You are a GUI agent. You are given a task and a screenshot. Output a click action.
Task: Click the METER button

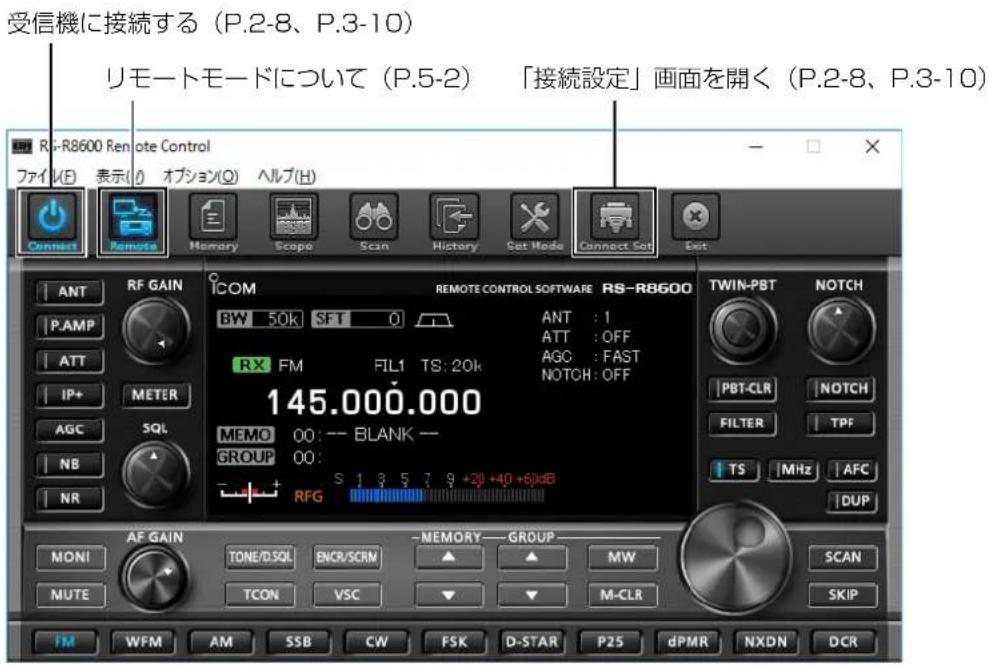coord(155,395)
